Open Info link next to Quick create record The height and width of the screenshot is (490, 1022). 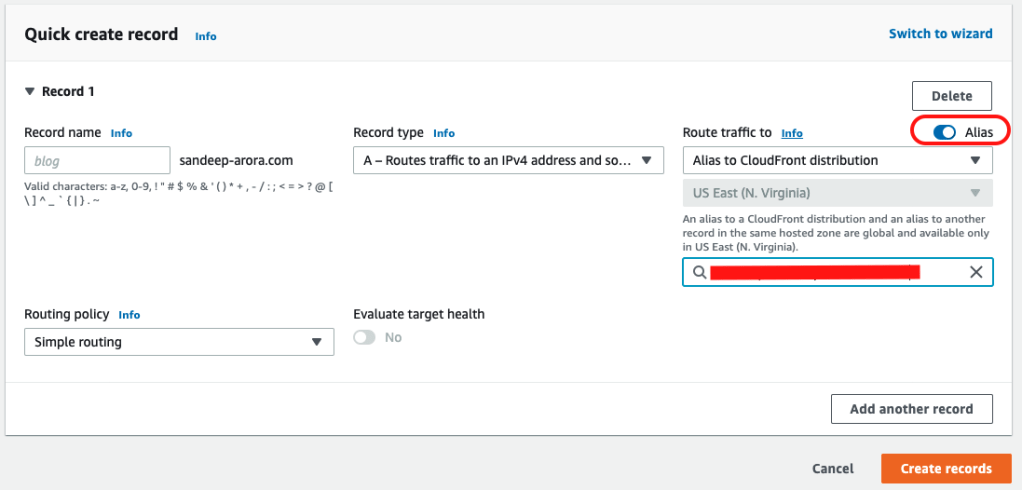point(205,36)
